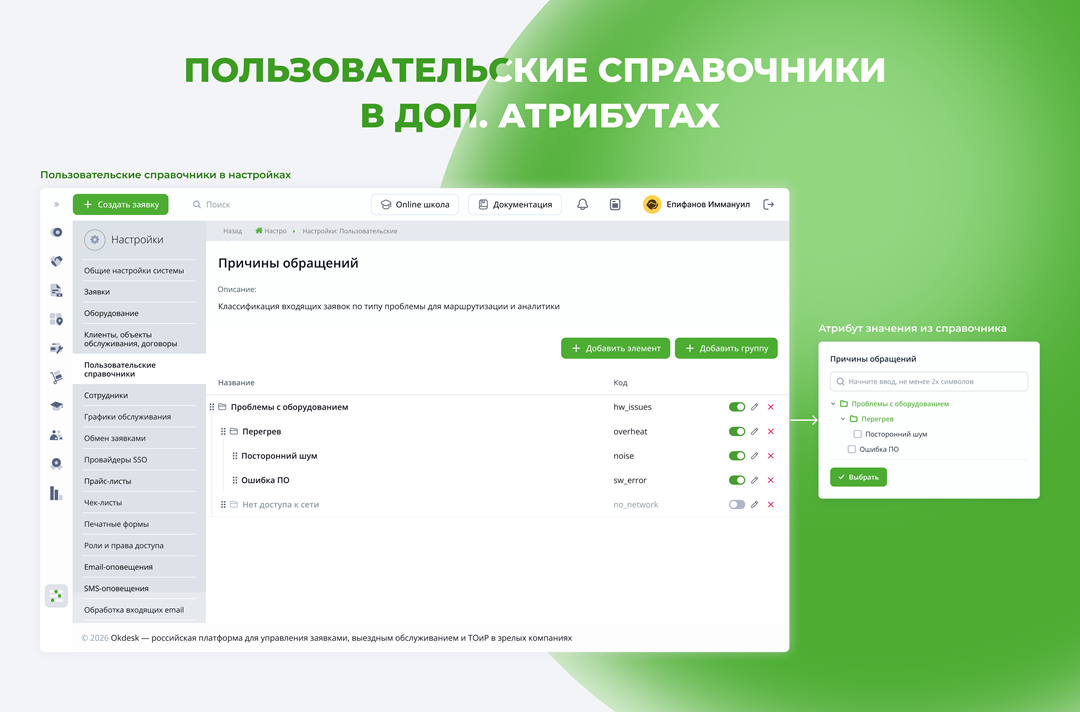
Task: Click drag handle of Перегрев row
Action: pyautogui.click(x=223, y=432)
